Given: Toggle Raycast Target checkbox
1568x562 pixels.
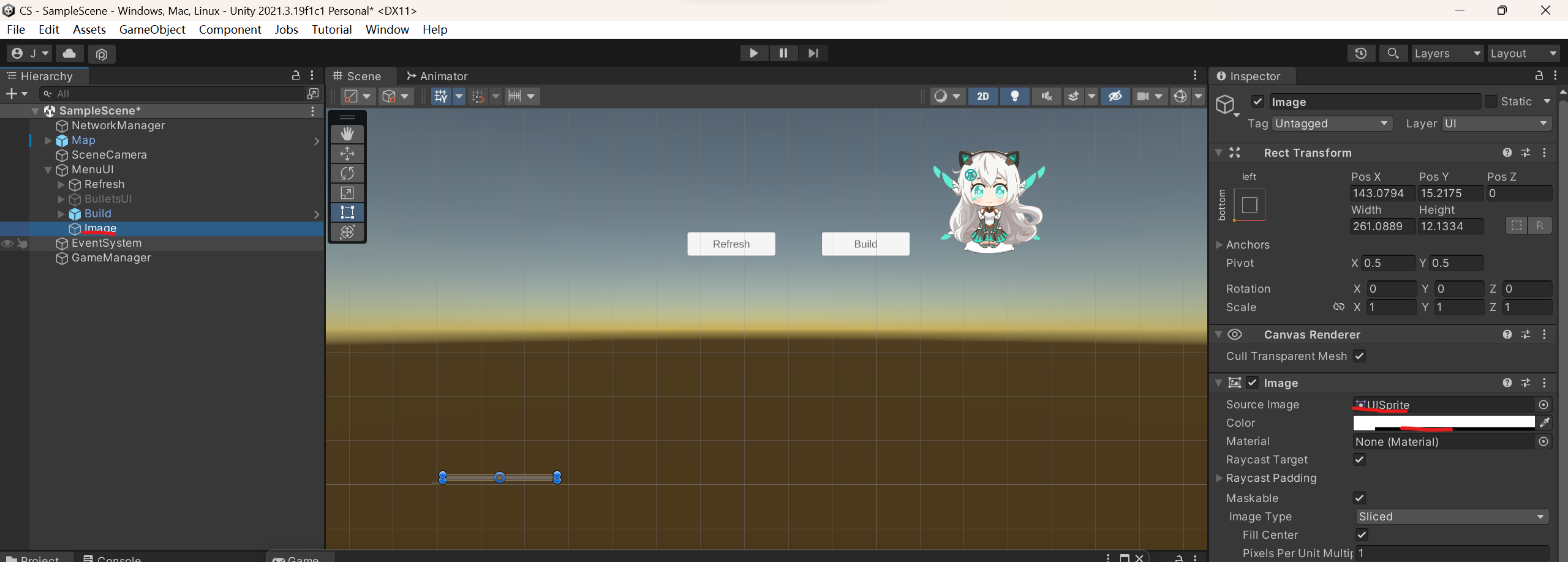Looking at the screenshot, I should [x=1359, y=459].
